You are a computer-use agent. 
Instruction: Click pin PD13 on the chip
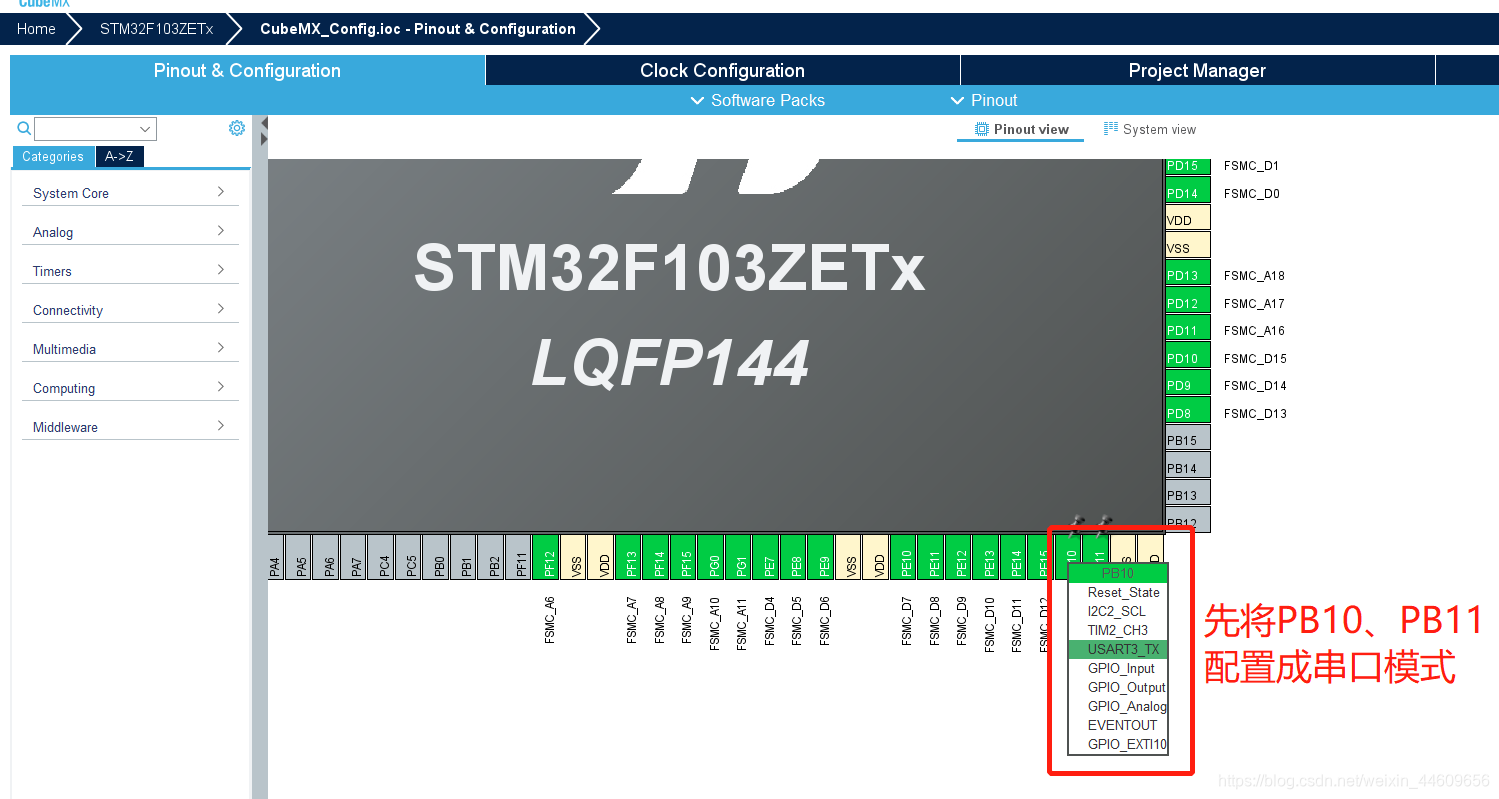pos(1188,273)
